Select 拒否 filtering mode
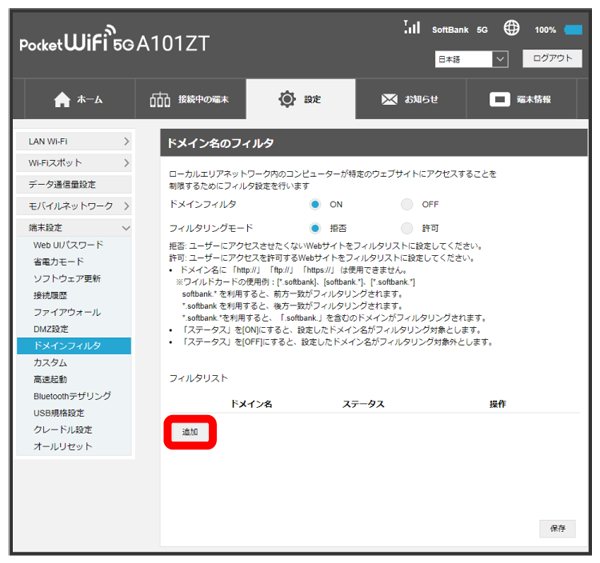This screenshot has height=563, width=600. 315,228
